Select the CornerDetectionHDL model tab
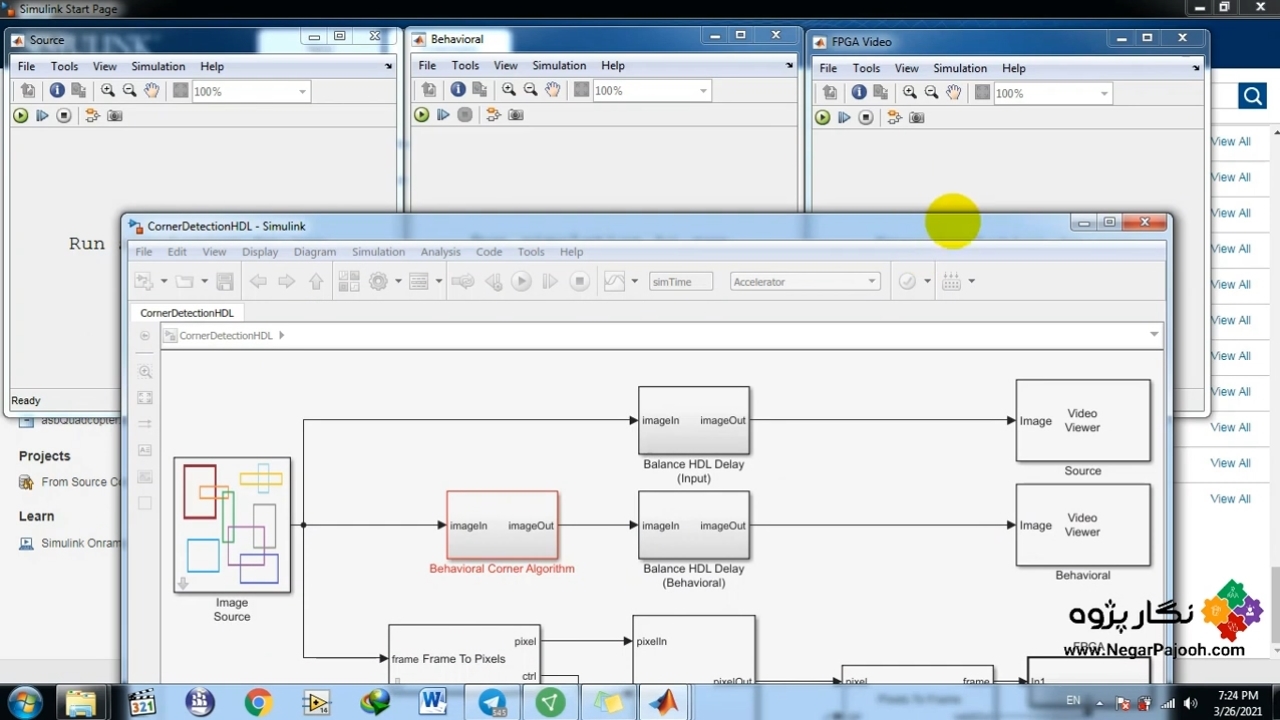Screen dimensions: 1280x720 tap(187, 313)
